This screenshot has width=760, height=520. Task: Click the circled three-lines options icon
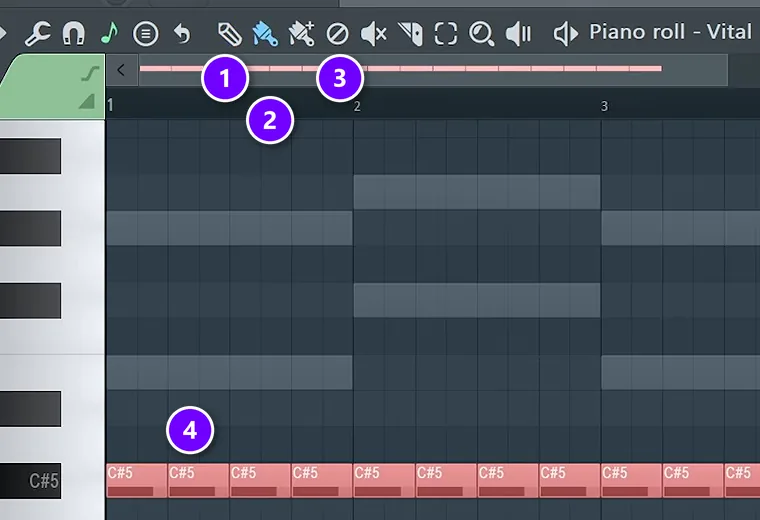click(x=145, y=34)
